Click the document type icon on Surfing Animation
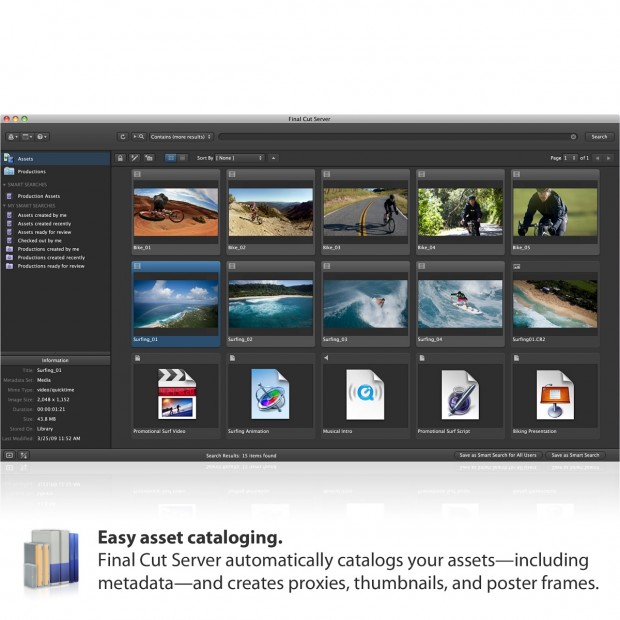 tap(232, 358)
